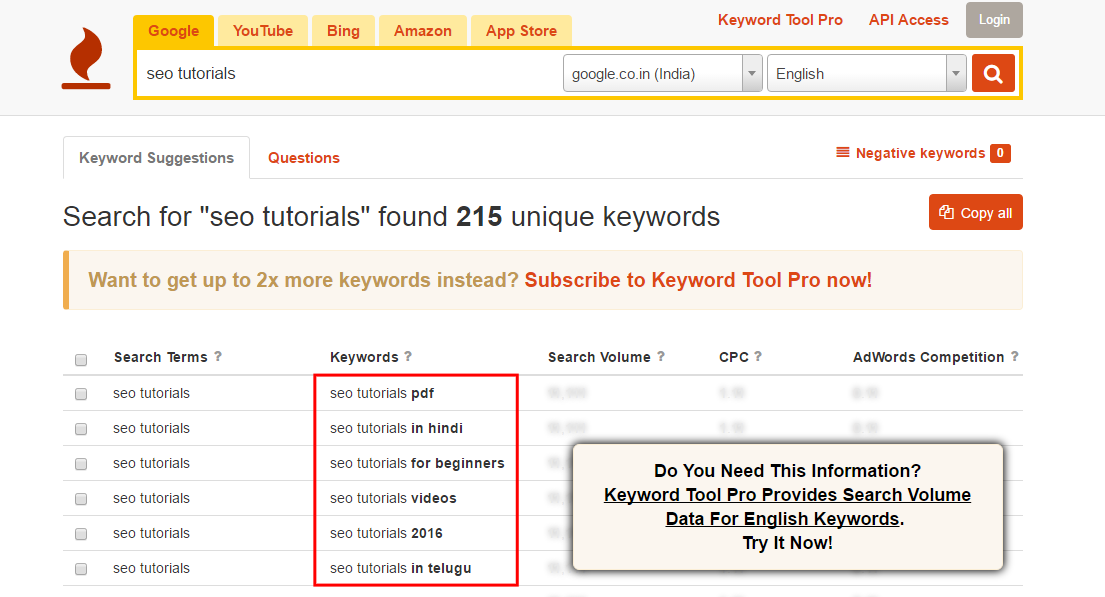
Task: Check the box for seo tutorials for beginners row
Action: click(x=81, y=464)
